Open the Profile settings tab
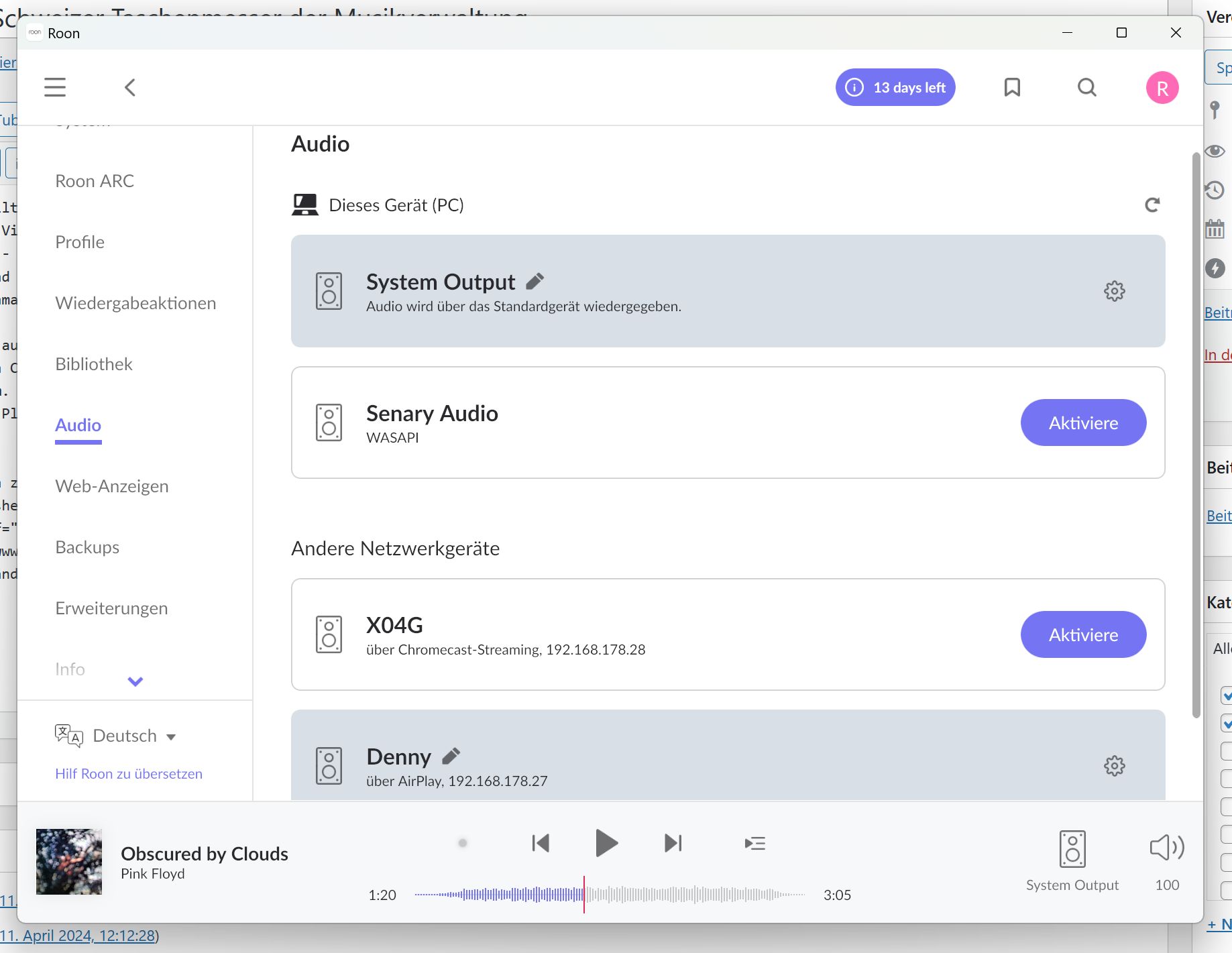Image resolution: width=1232 pixels, height=953 pixels. coord(80,242)
